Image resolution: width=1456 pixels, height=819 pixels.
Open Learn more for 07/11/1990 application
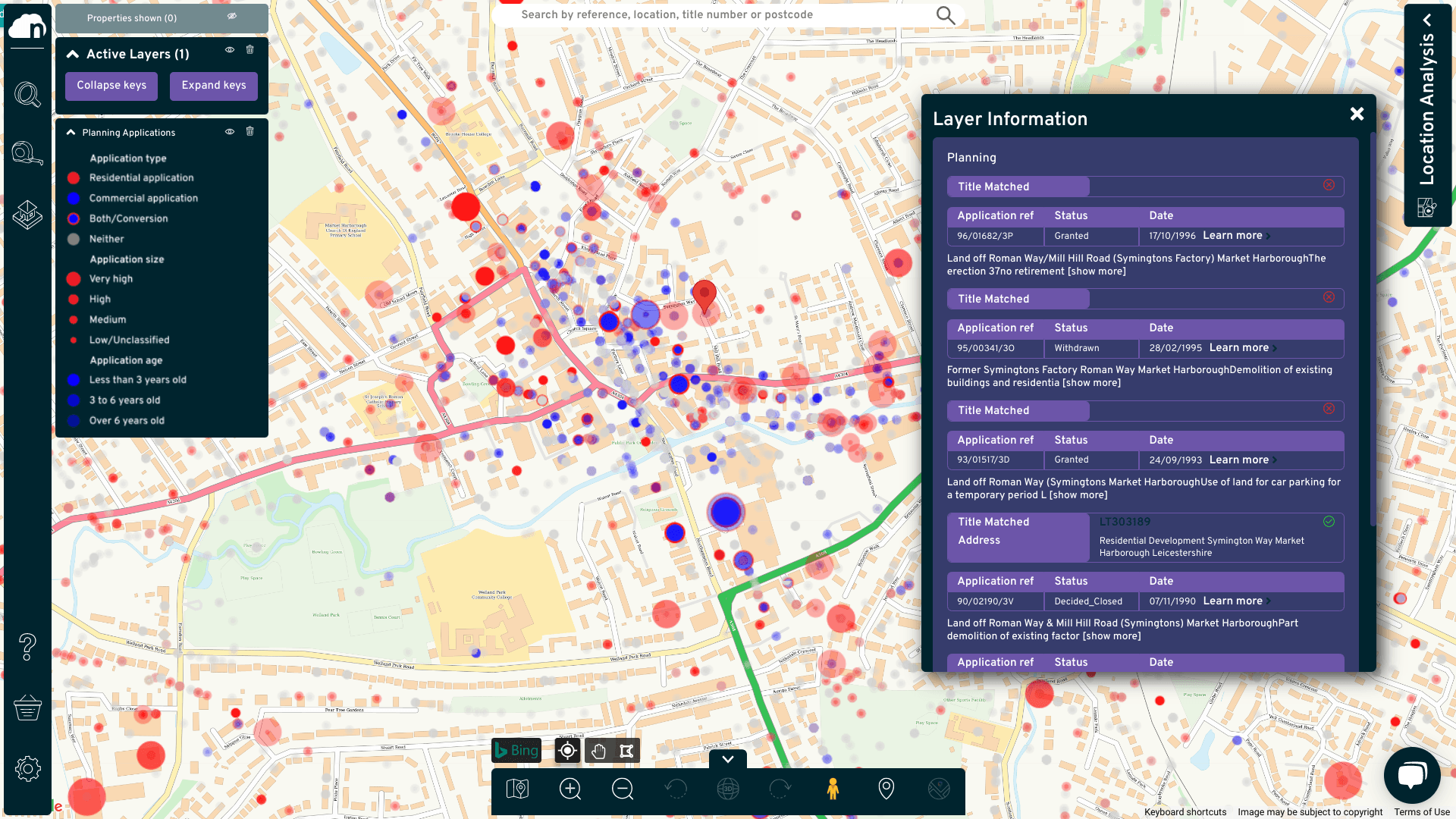1237,601
